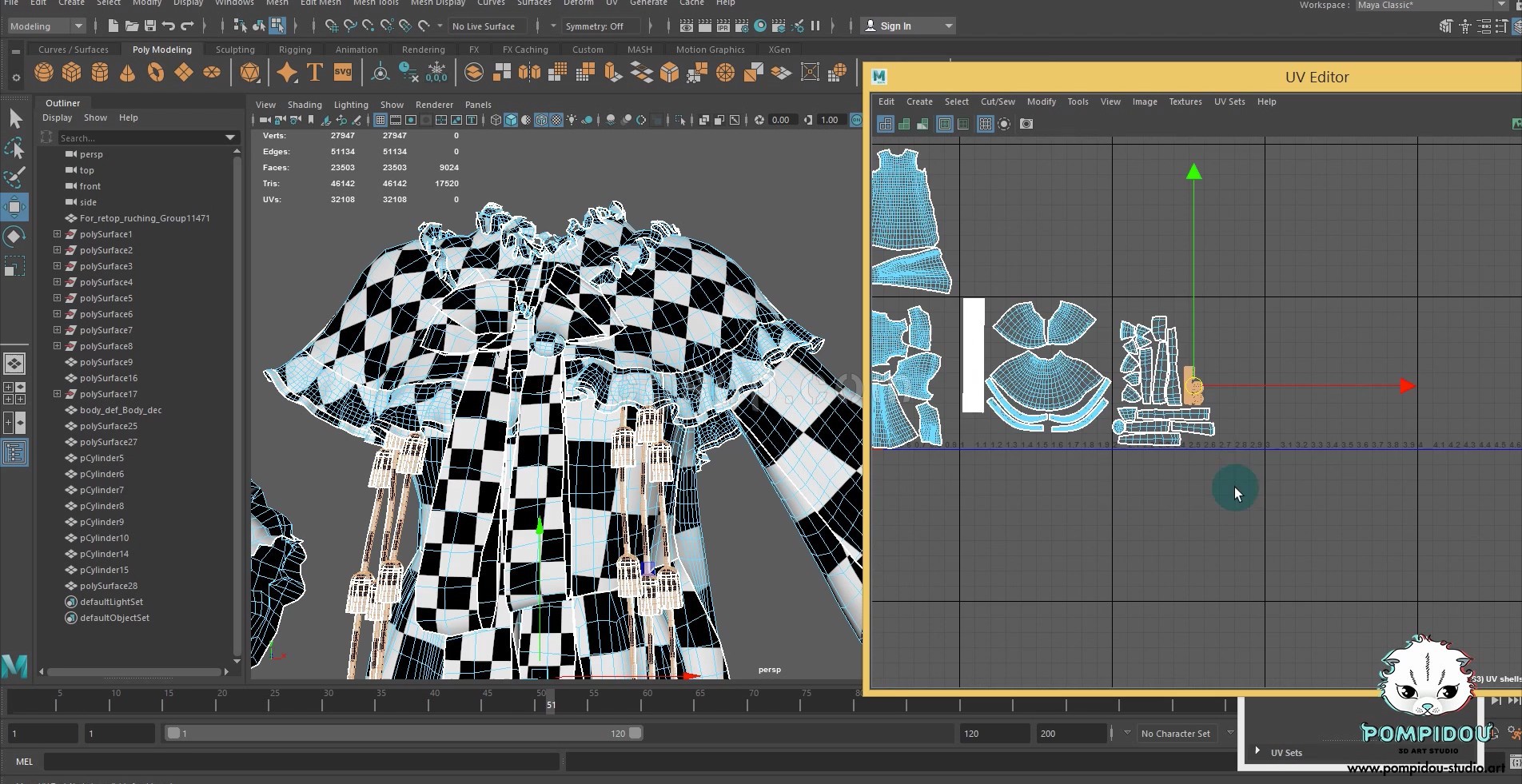Click the Type text tool icon
This screenshot has height=784, width=1522.
tap(315, 73)
